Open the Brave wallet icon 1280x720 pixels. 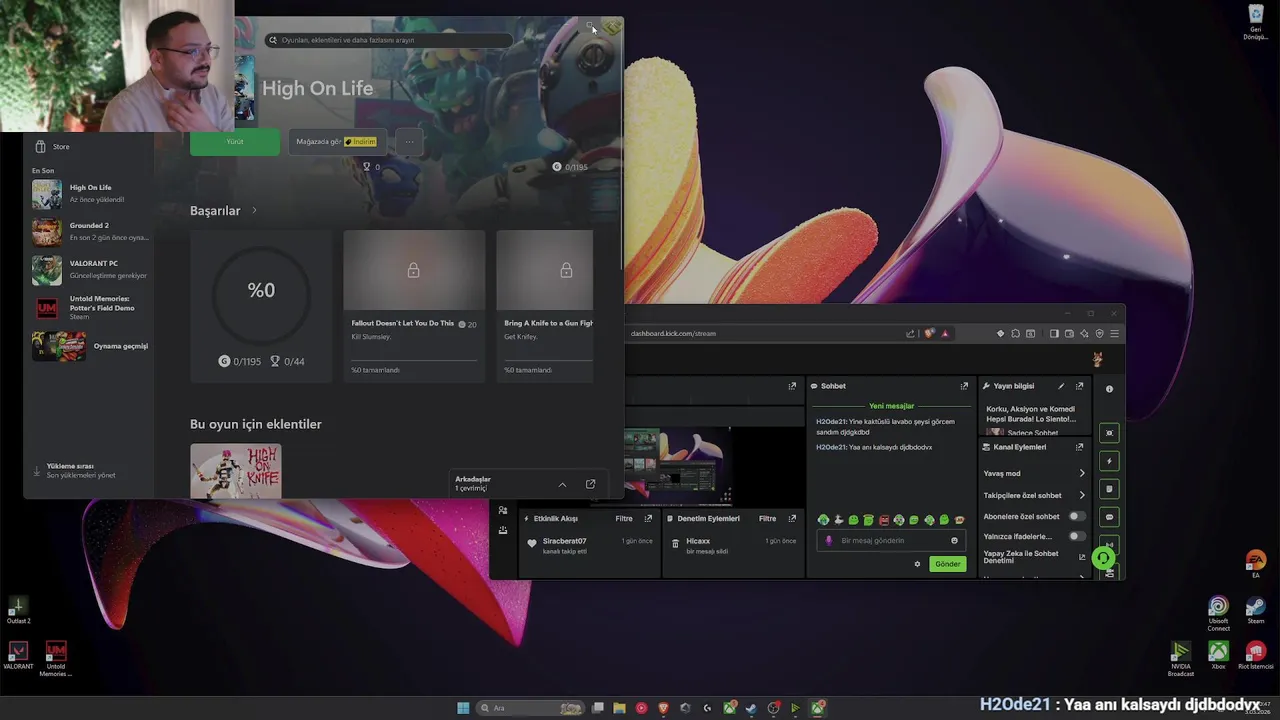(1069, 333)
